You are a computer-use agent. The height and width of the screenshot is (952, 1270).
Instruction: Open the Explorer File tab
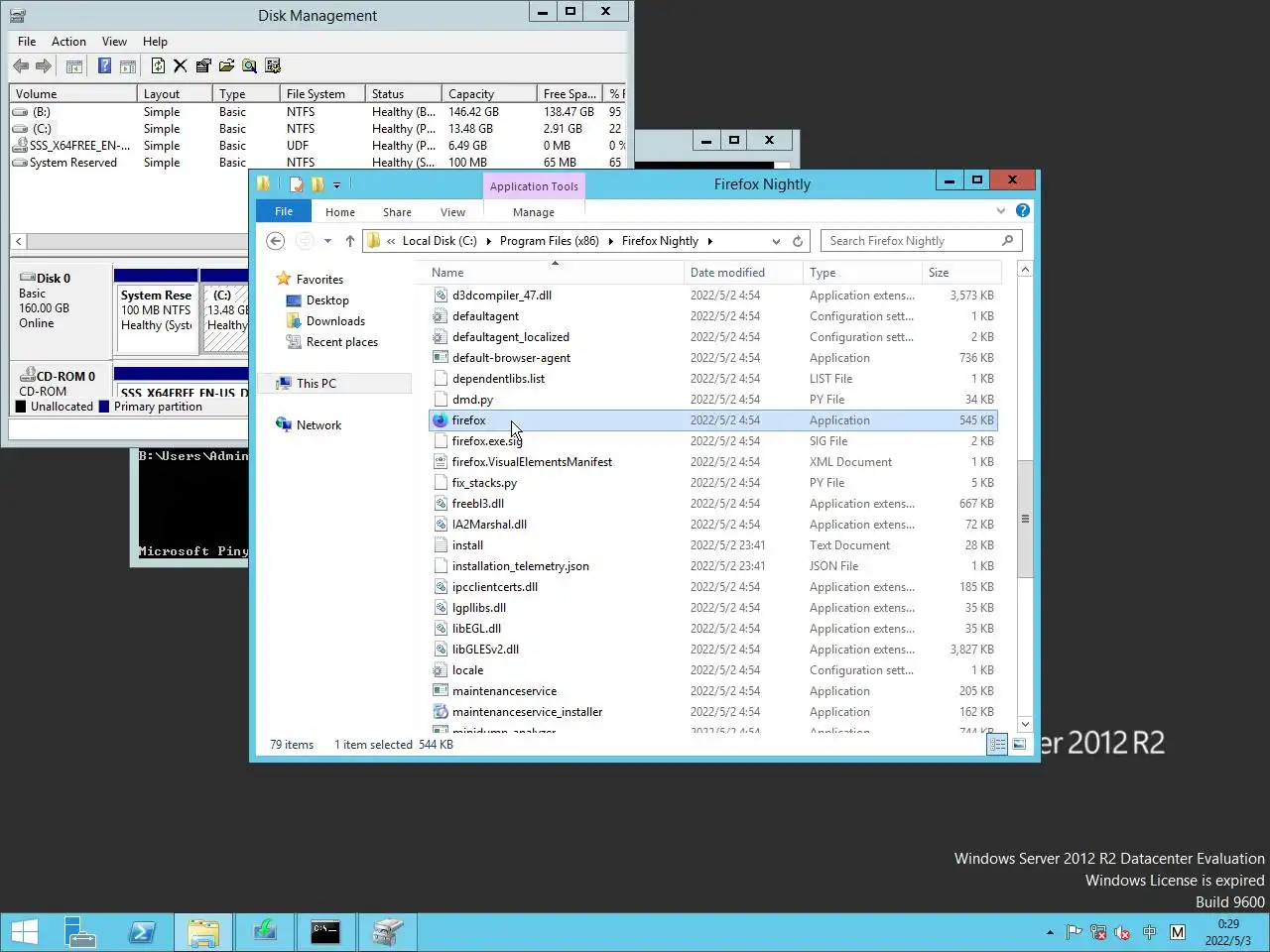coord(284,211)
